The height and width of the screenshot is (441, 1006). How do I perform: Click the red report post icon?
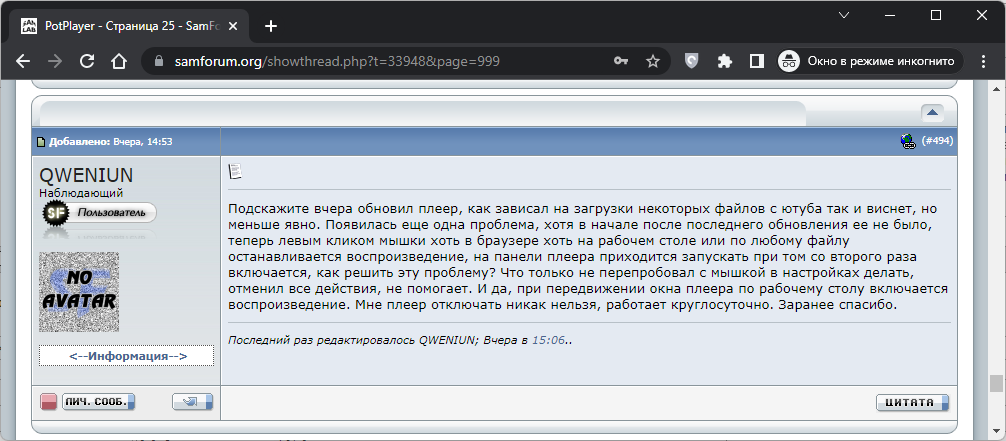(48, 402)
